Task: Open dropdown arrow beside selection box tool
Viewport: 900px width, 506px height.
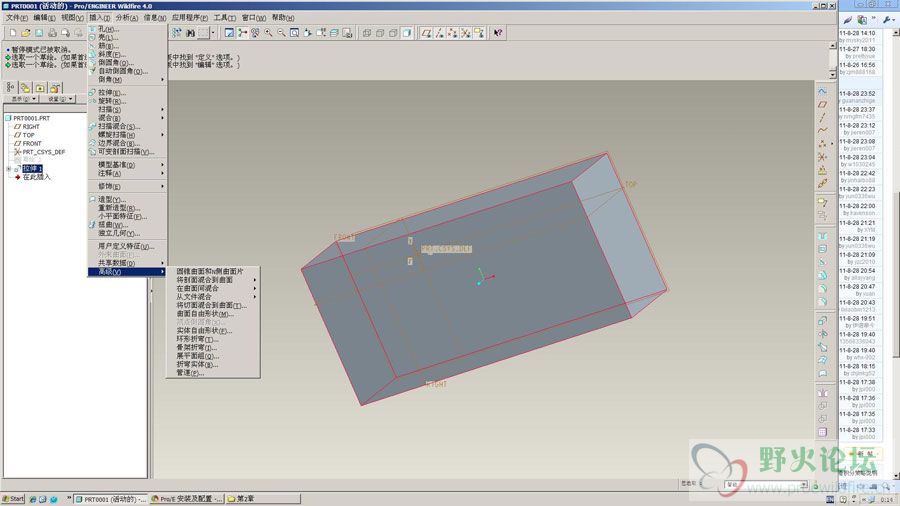Action: click(x=213, y=33)
